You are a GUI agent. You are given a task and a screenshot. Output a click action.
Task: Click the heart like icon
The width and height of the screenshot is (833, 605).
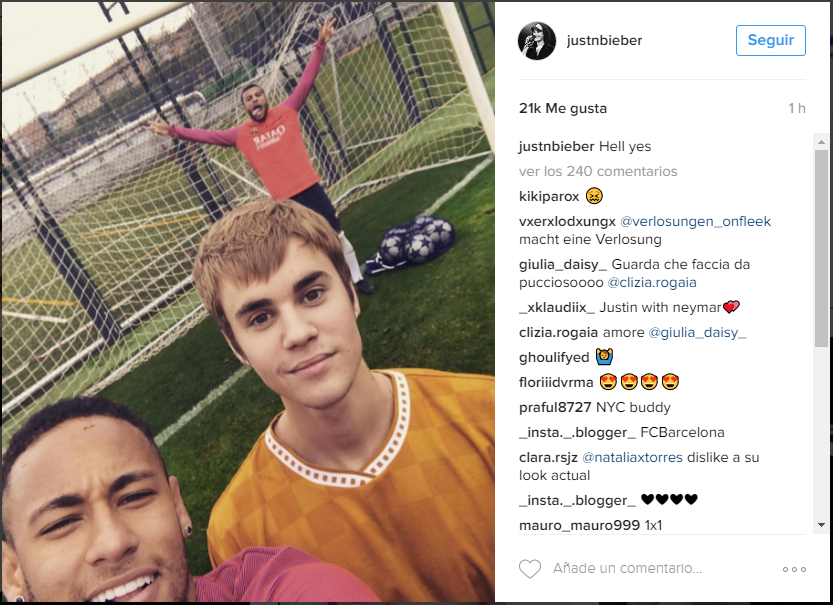point(530,569)
